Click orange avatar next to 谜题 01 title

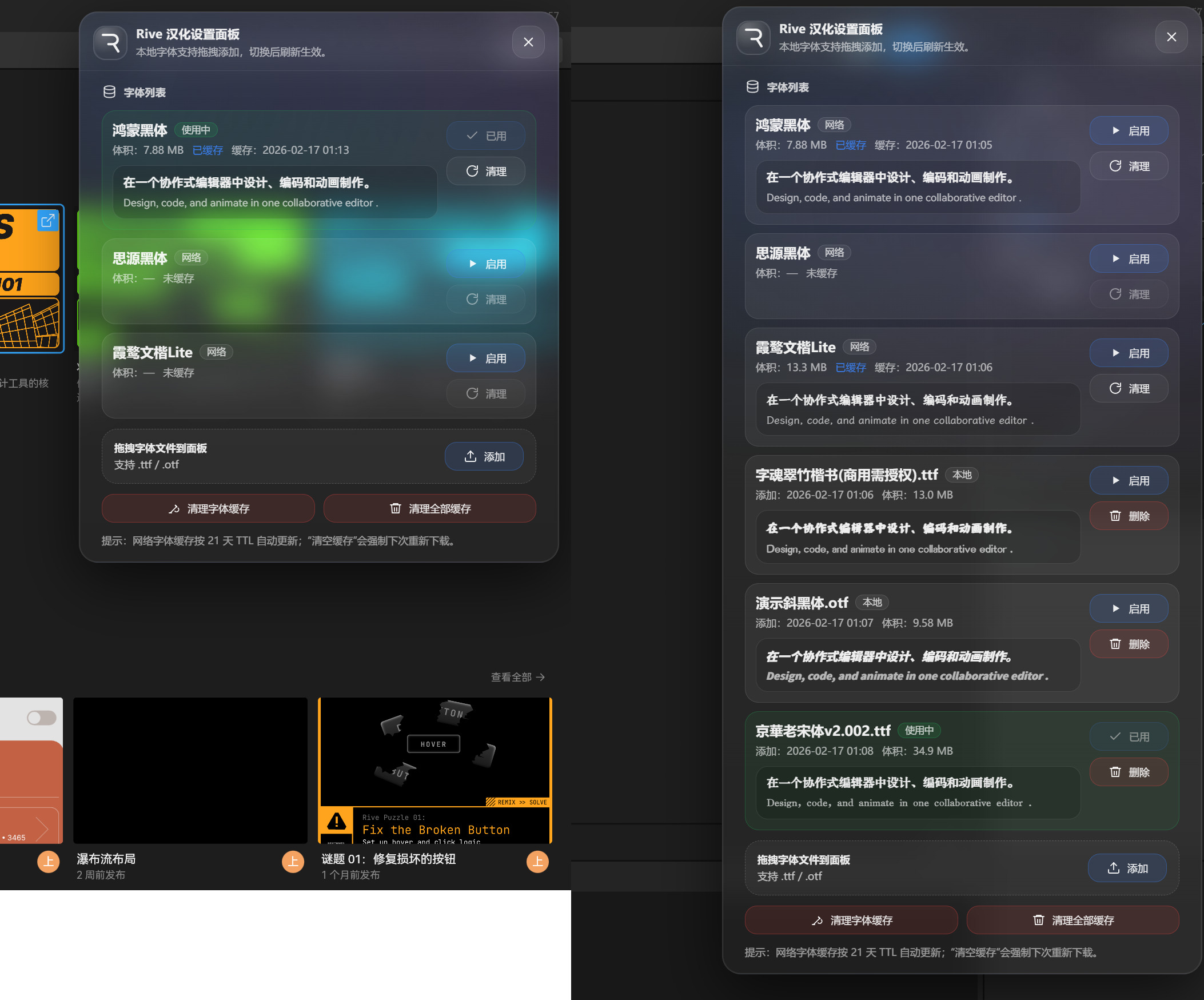(537, 861)
